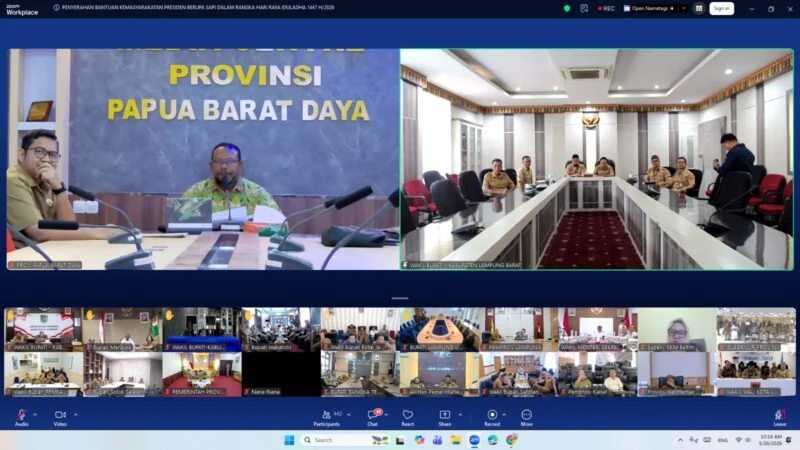Click the green encryption shield icon
This screenshot has height=450, width=800.
pyautogui.click(x=567, y=8)
